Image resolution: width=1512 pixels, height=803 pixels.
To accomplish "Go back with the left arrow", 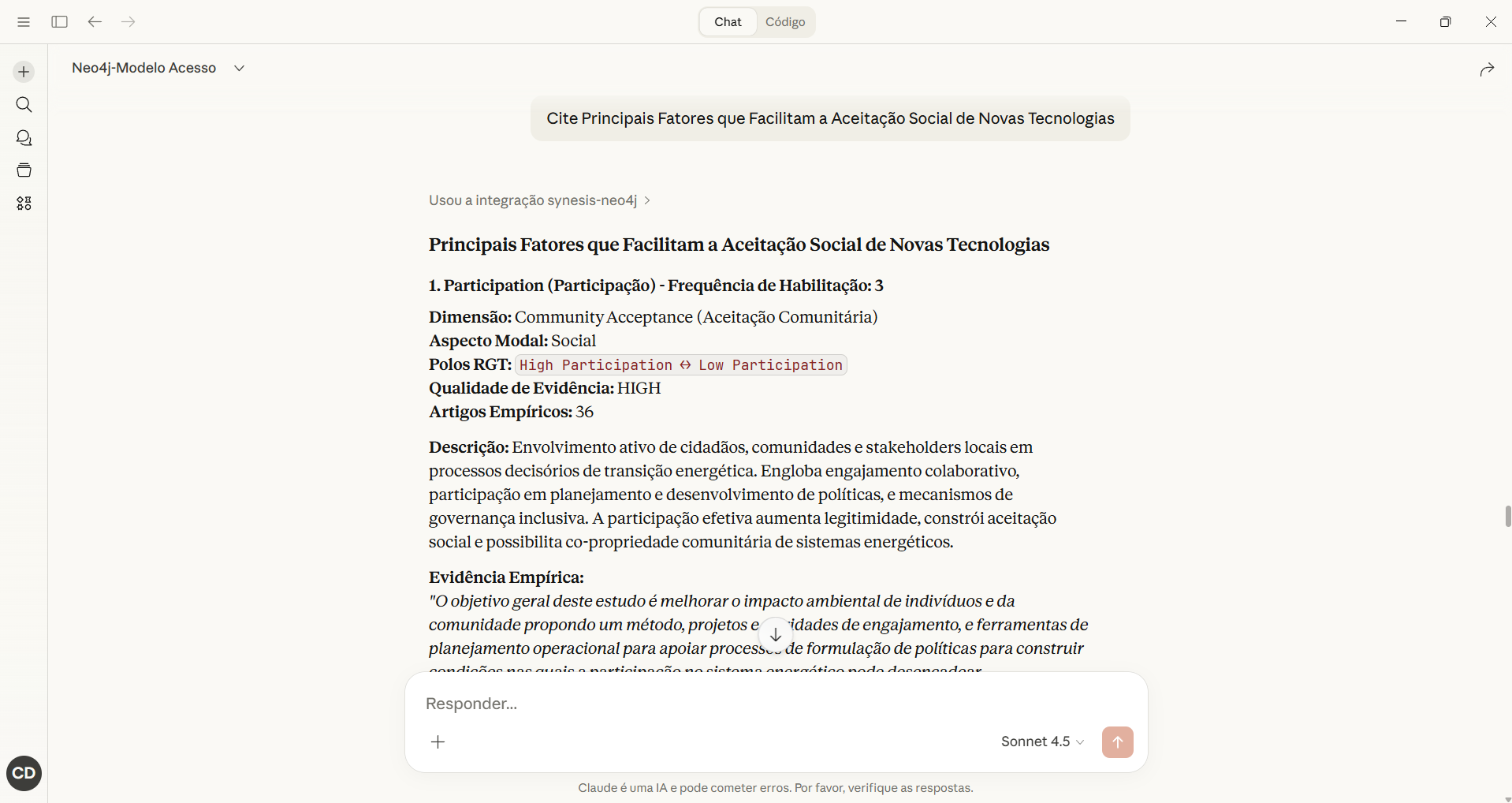I will click(x=95, y=22).
